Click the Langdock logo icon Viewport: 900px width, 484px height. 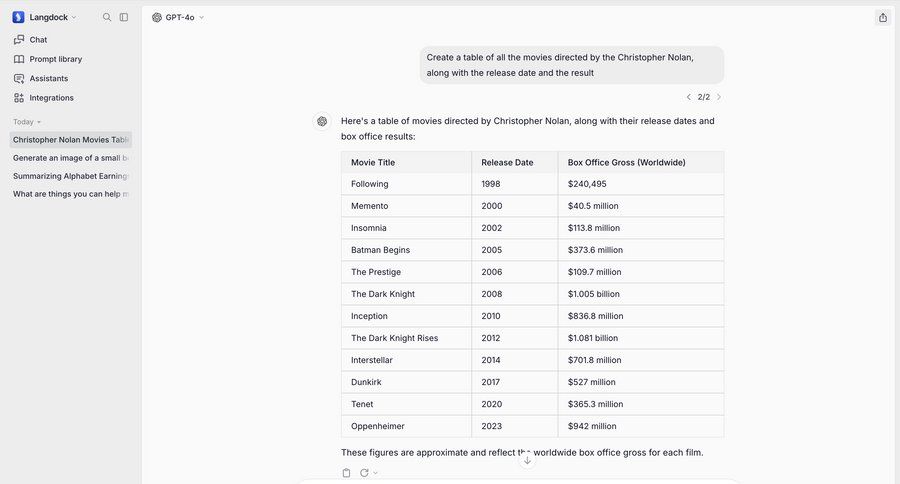tap(19, 17)
